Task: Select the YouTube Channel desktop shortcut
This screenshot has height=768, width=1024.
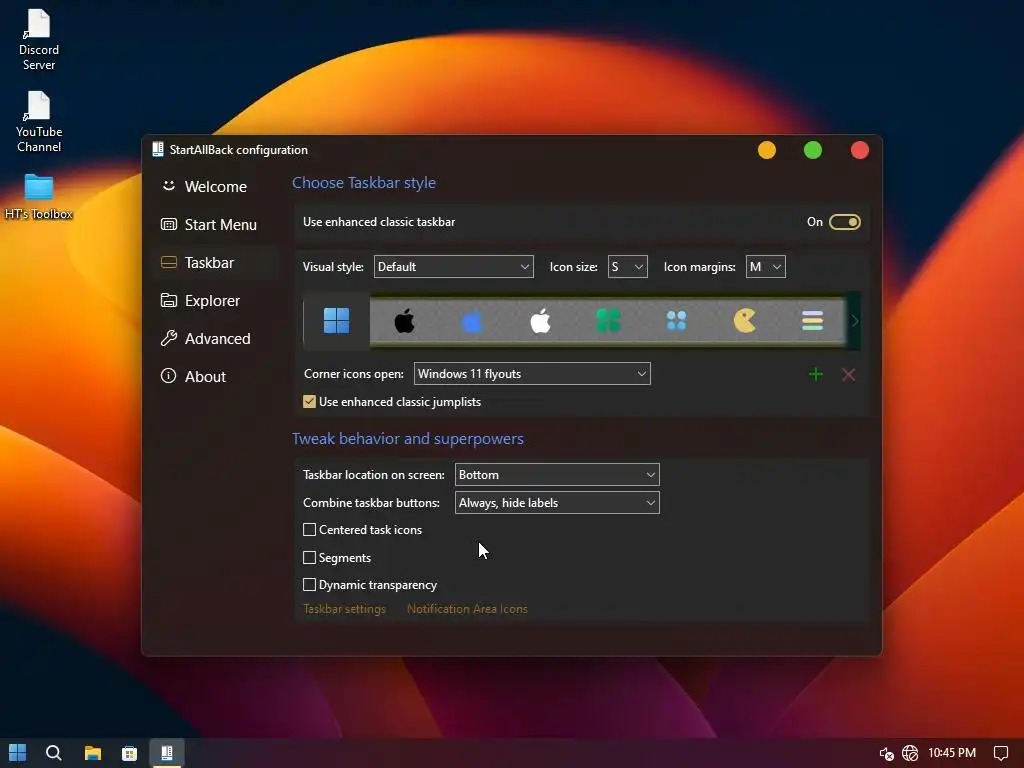Action: (39, 122)
